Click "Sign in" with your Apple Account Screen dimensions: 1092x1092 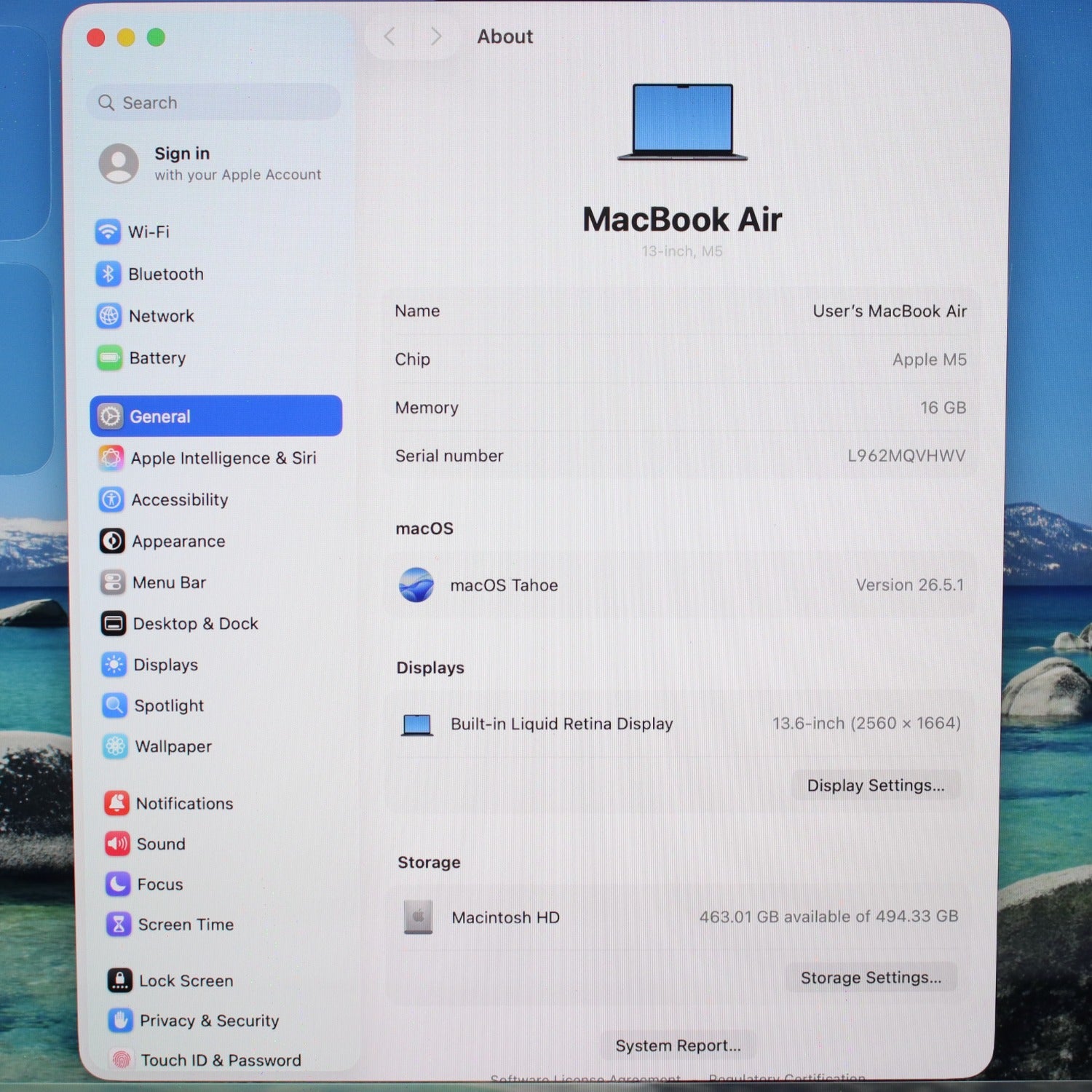(182, 154)
